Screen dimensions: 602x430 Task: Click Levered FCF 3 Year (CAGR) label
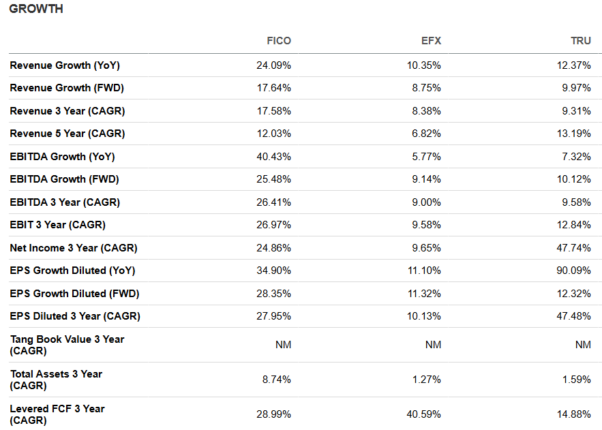(x=57, y=415)
